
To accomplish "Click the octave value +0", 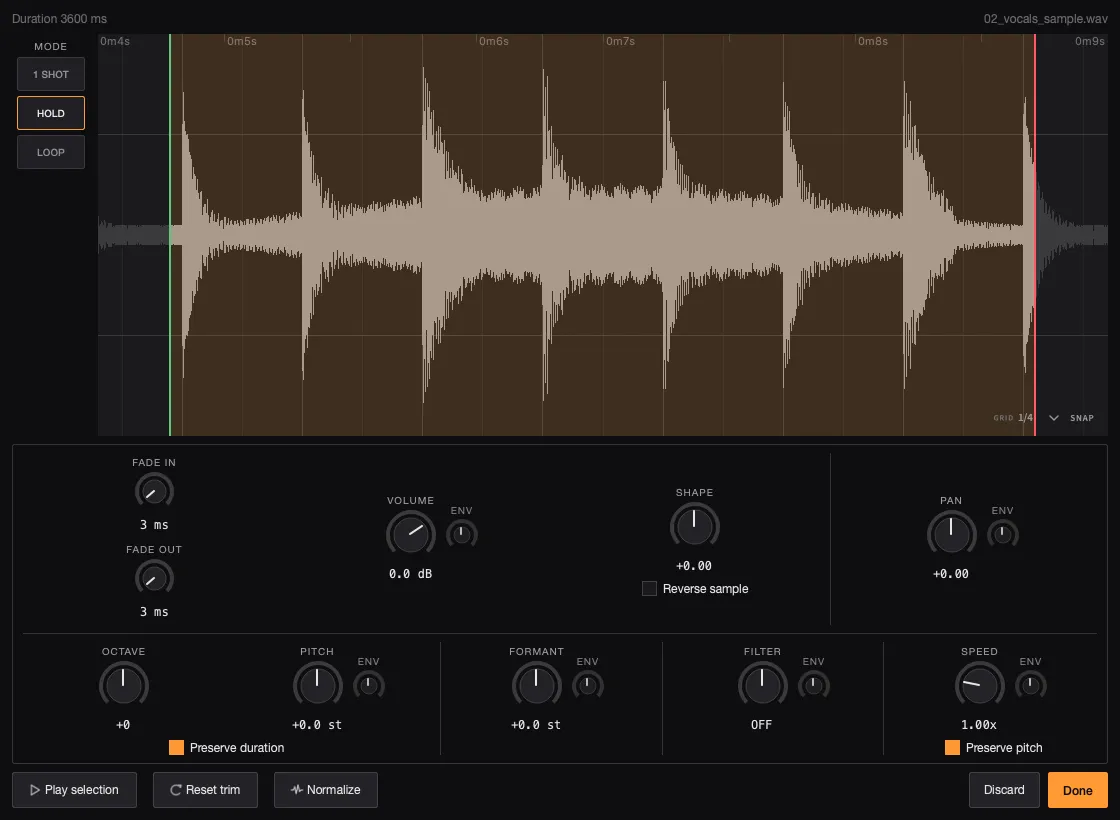I will 123,725.
